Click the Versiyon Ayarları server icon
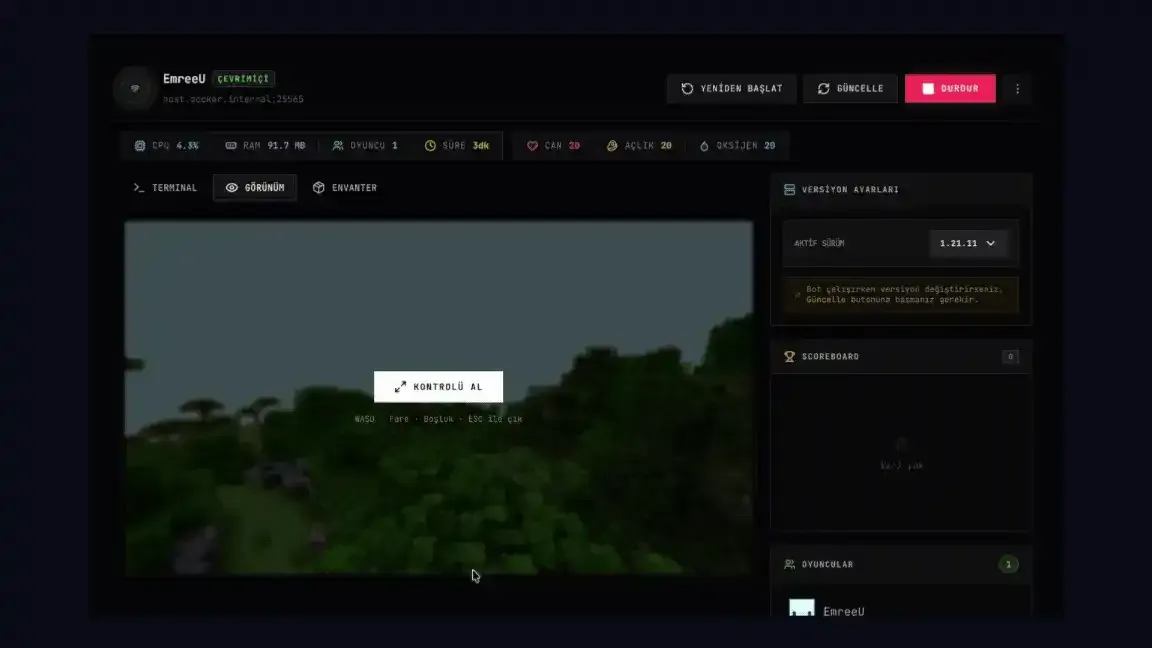This screenshot has height=648, width=1152. coord(789,190)
